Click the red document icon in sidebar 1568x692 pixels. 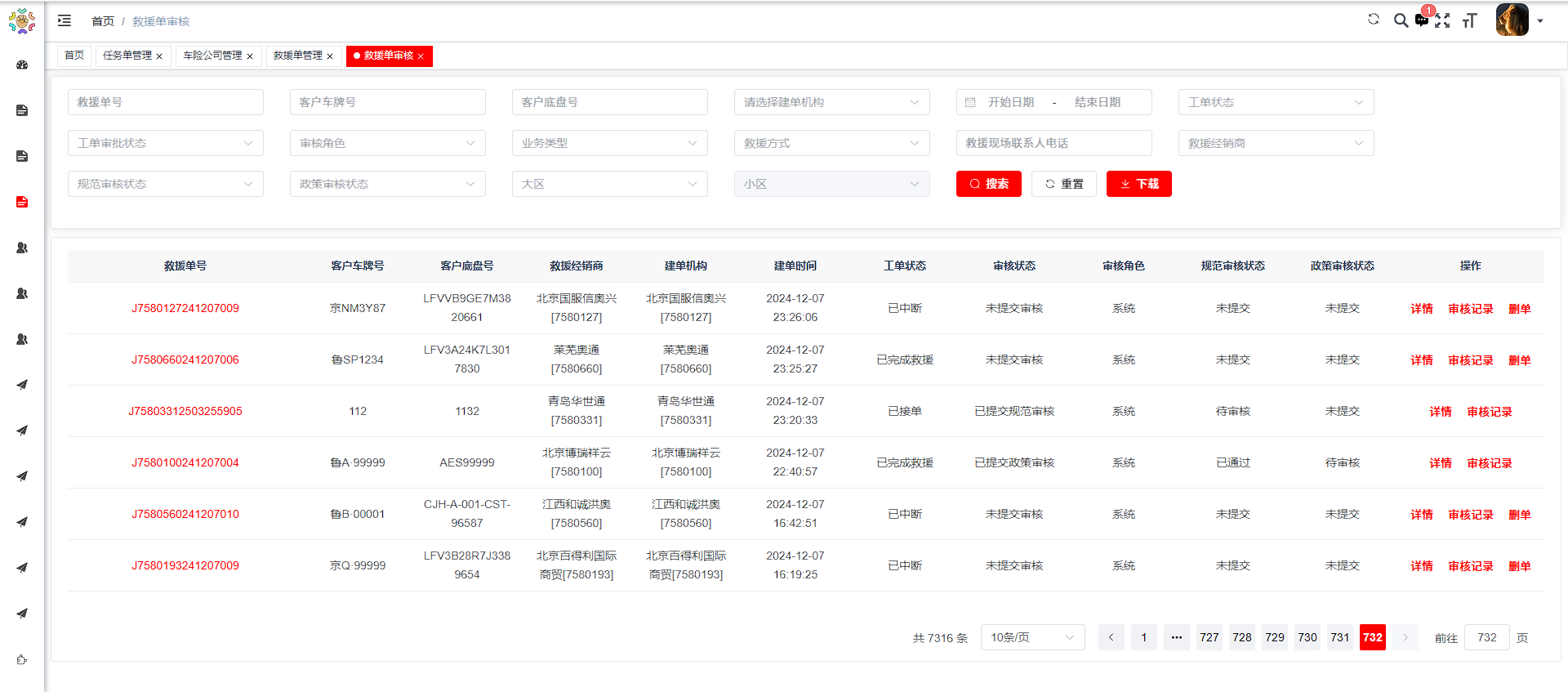coord(22,202)
